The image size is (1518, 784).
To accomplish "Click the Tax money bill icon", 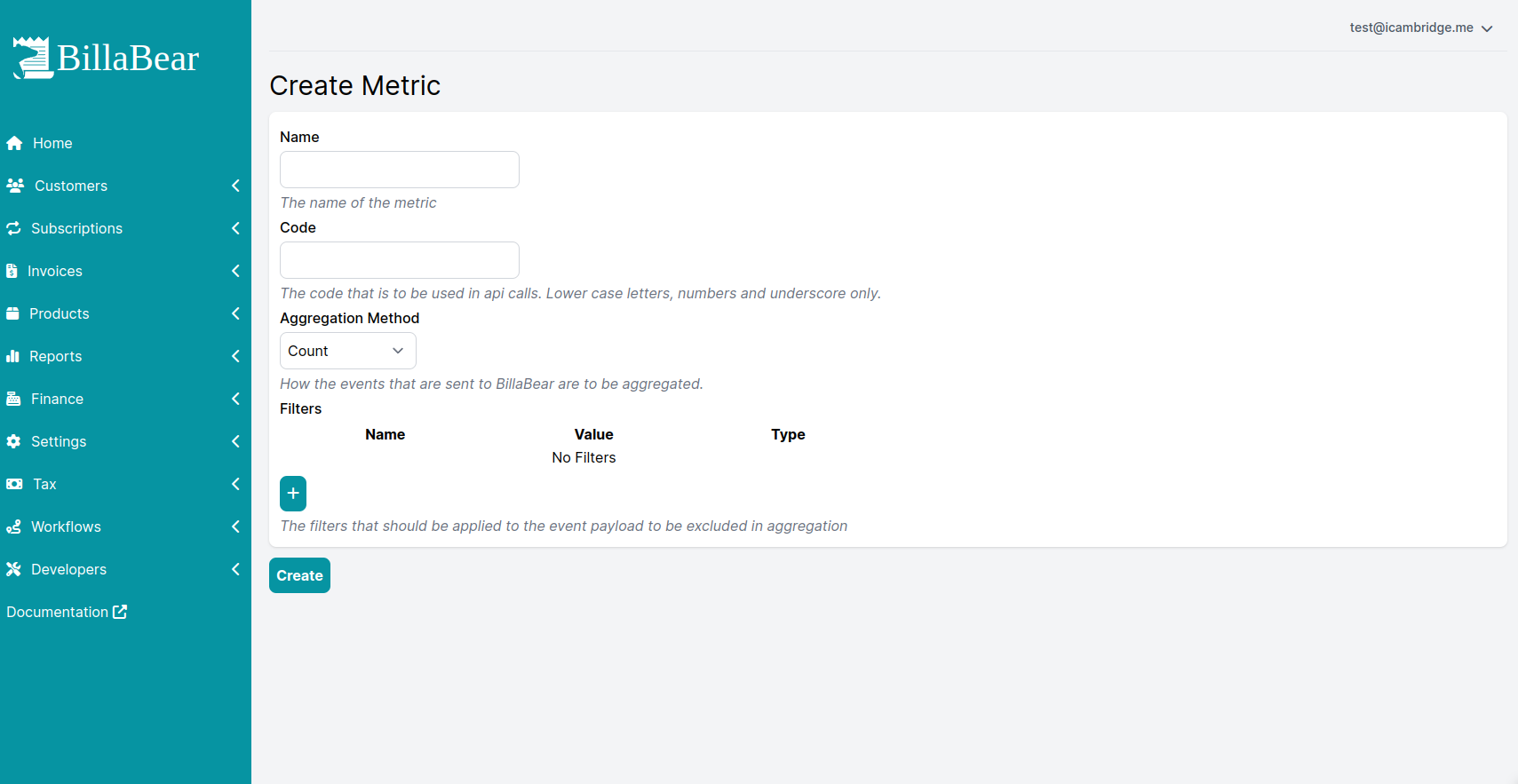I will [14, 484].
